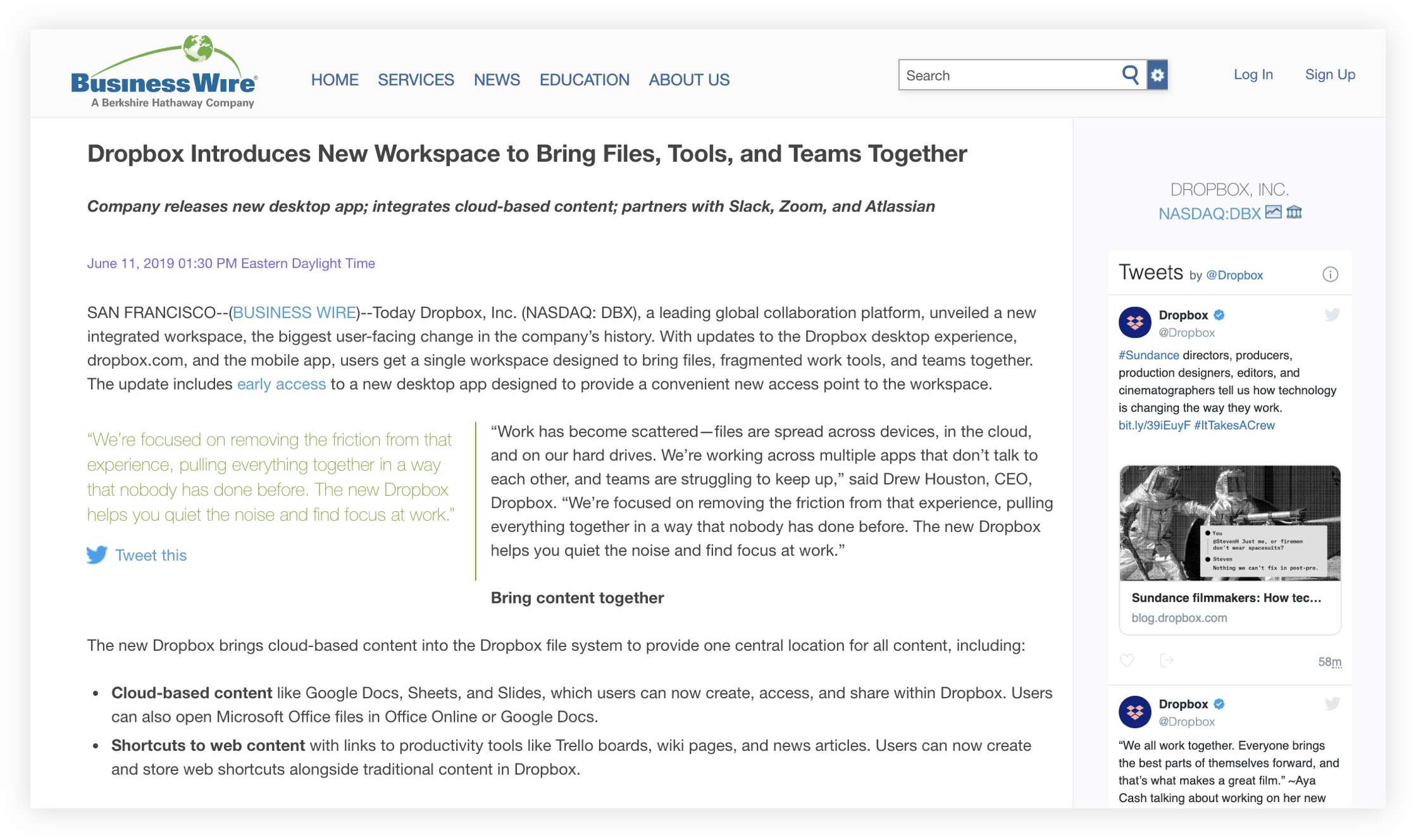Open the NASDAQ:DBX stock chart icon
Image resolution: width=1416 pixels, height=840 pixels.
click(1273, 213)
